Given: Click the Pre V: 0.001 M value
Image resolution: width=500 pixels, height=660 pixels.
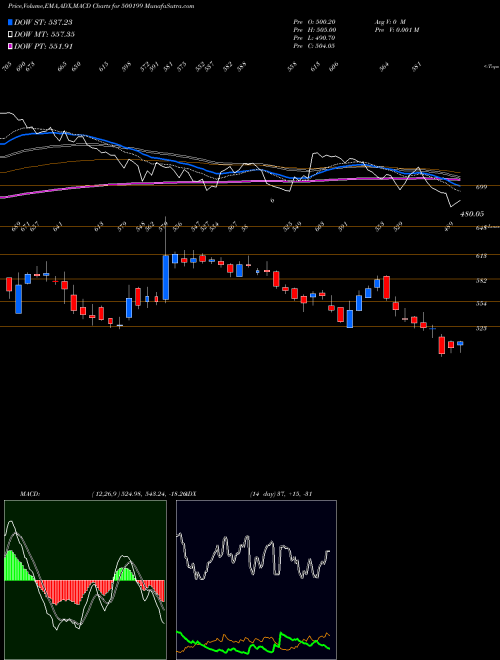Looking at the screenshot, I should coord(396,30).
